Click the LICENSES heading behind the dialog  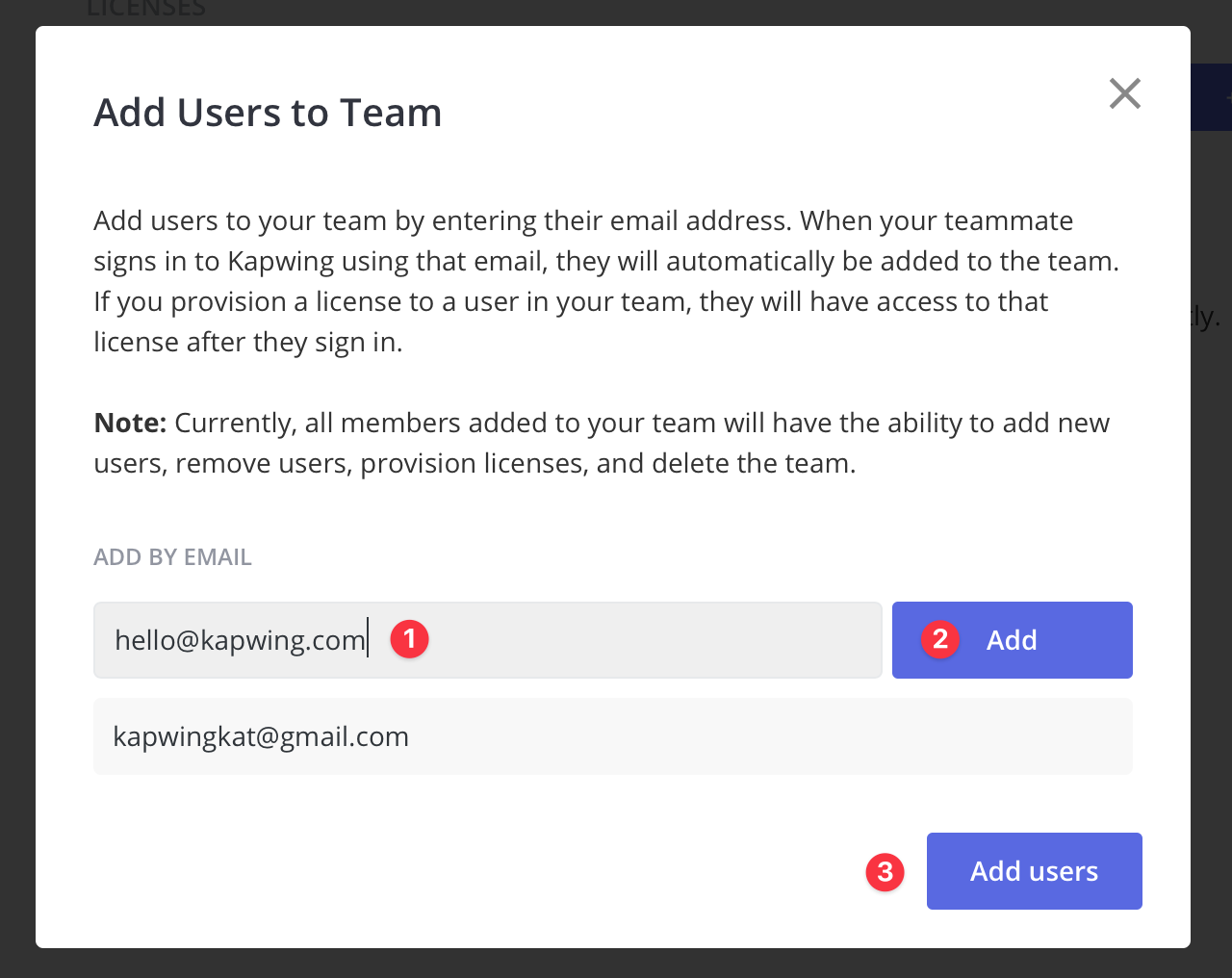146,10
